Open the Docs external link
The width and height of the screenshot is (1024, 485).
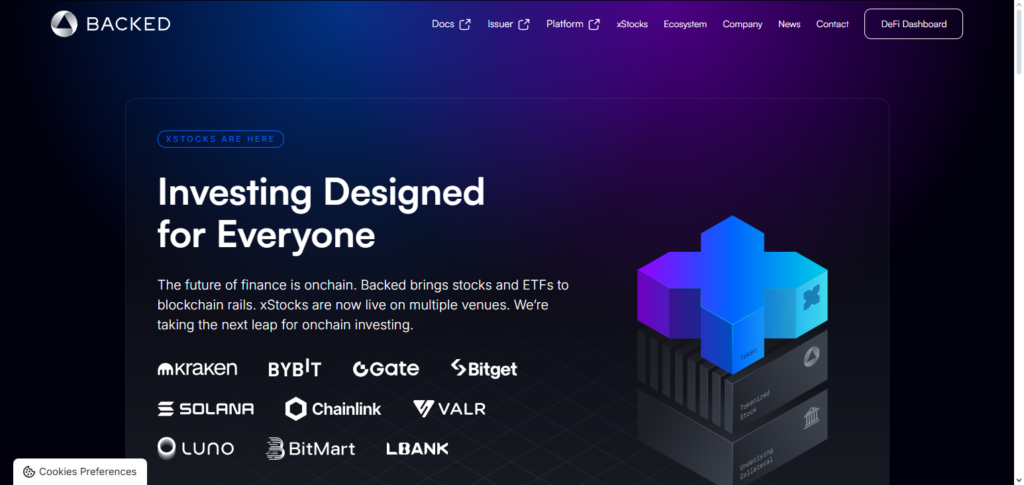451,24
